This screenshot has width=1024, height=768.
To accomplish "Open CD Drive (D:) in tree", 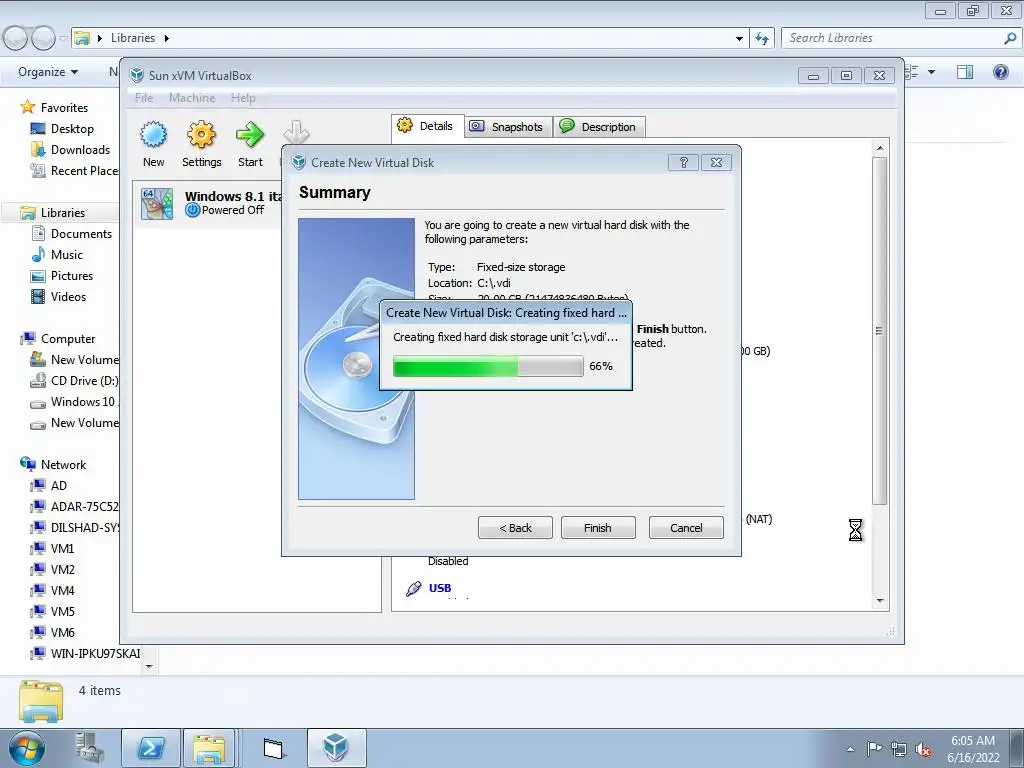I will point(84,381).
